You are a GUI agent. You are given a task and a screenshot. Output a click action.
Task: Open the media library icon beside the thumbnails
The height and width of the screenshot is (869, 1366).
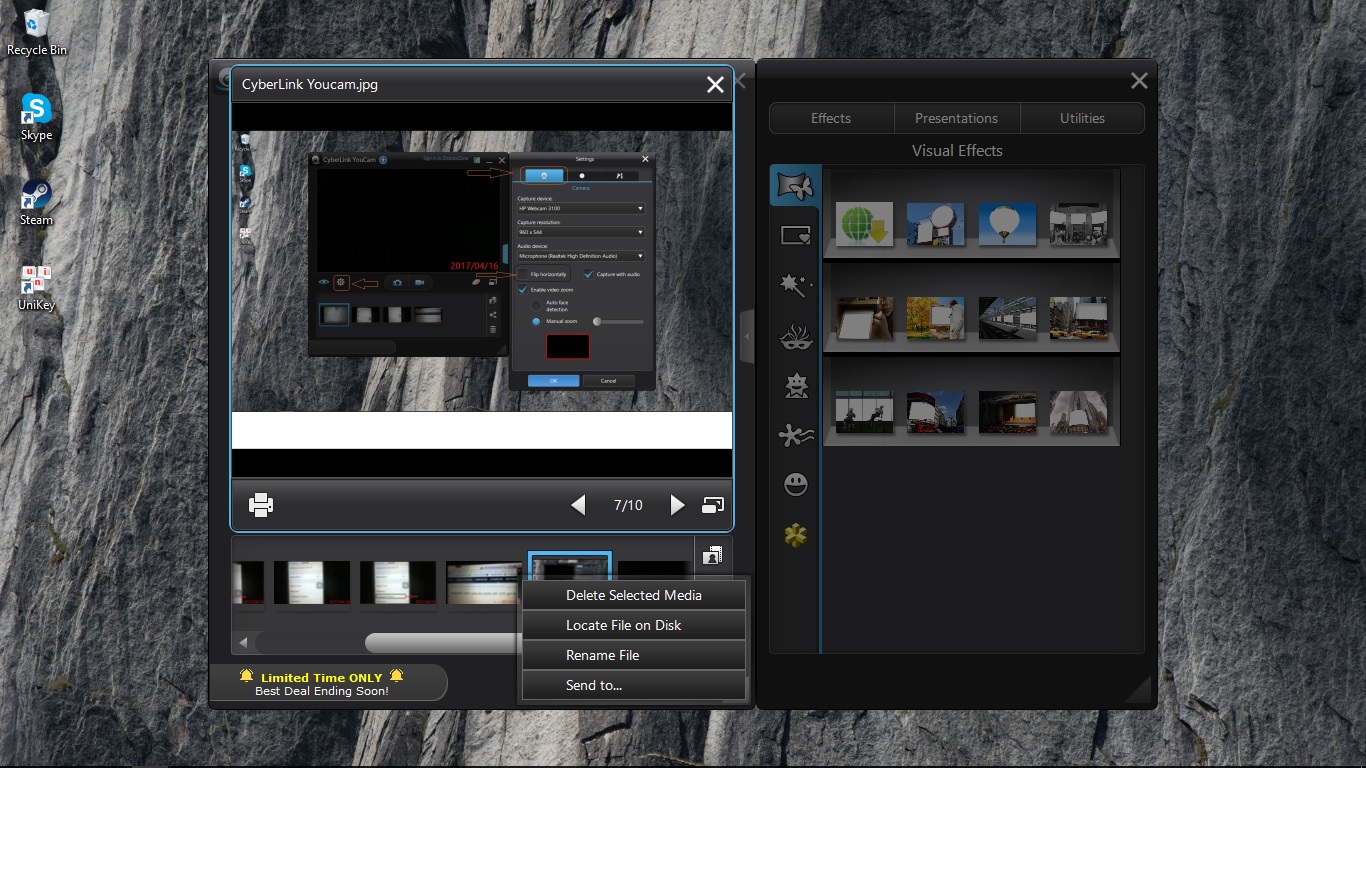point(713,555)
